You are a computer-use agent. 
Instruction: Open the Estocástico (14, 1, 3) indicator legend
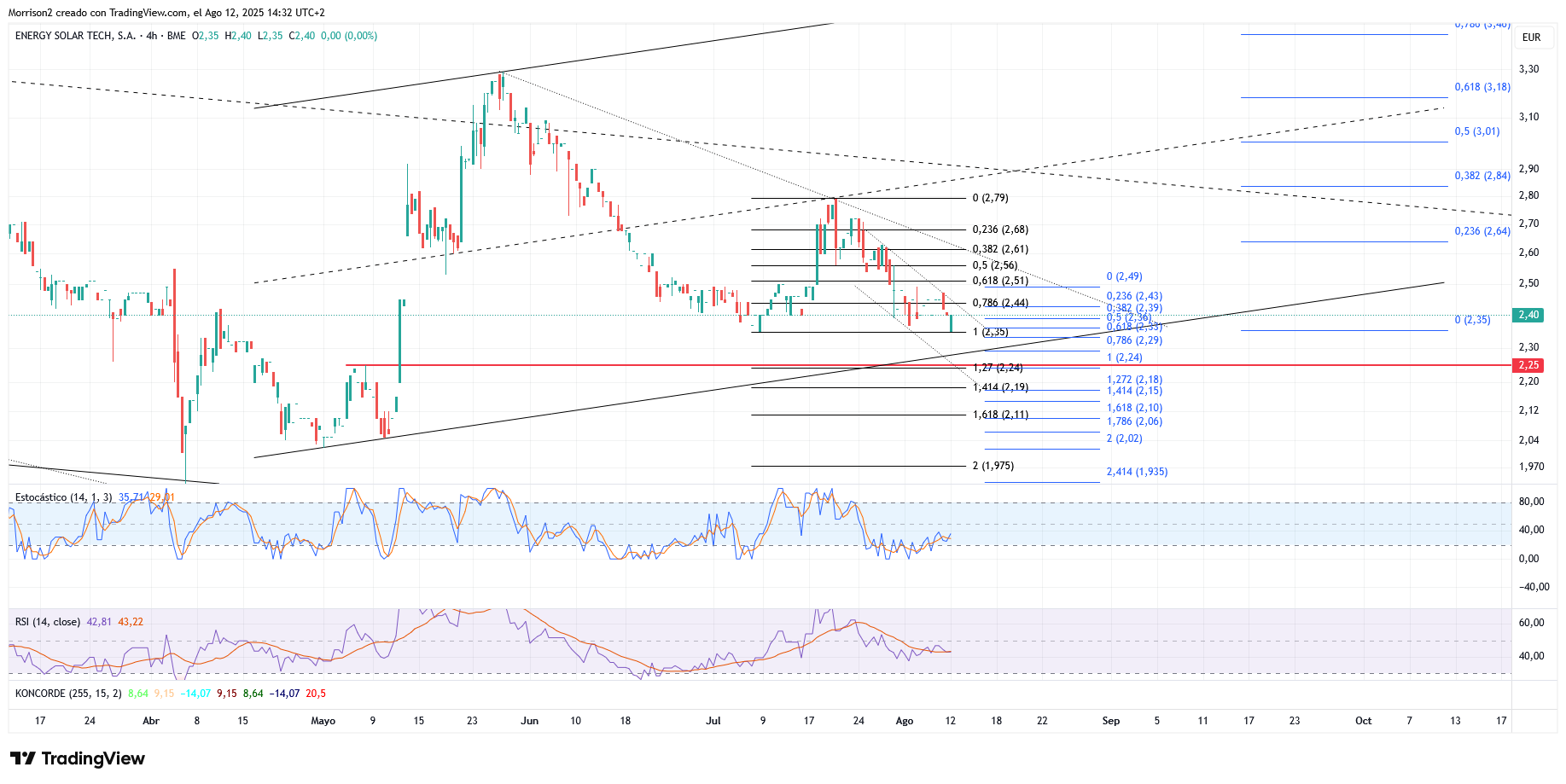point(63,497)
